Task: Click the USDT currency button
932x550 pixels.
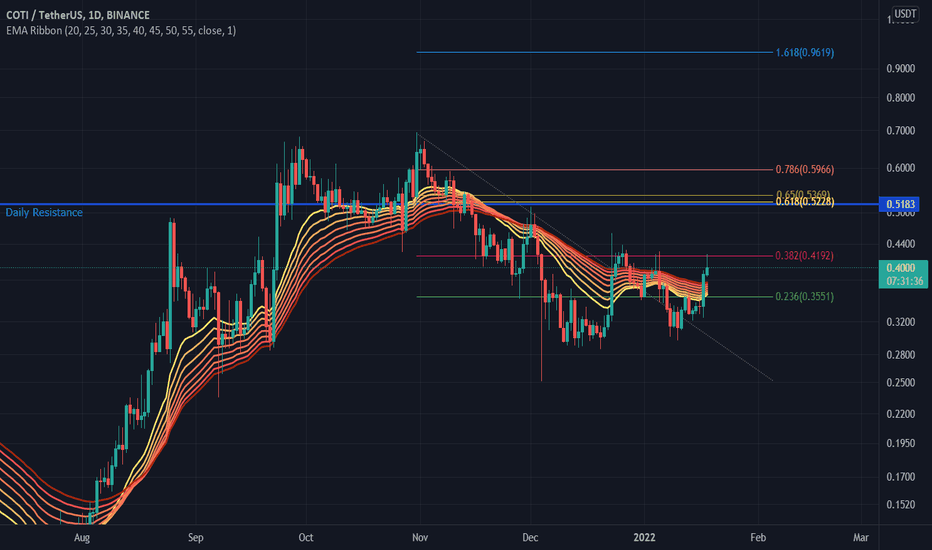Action: [x=905, y=14]
